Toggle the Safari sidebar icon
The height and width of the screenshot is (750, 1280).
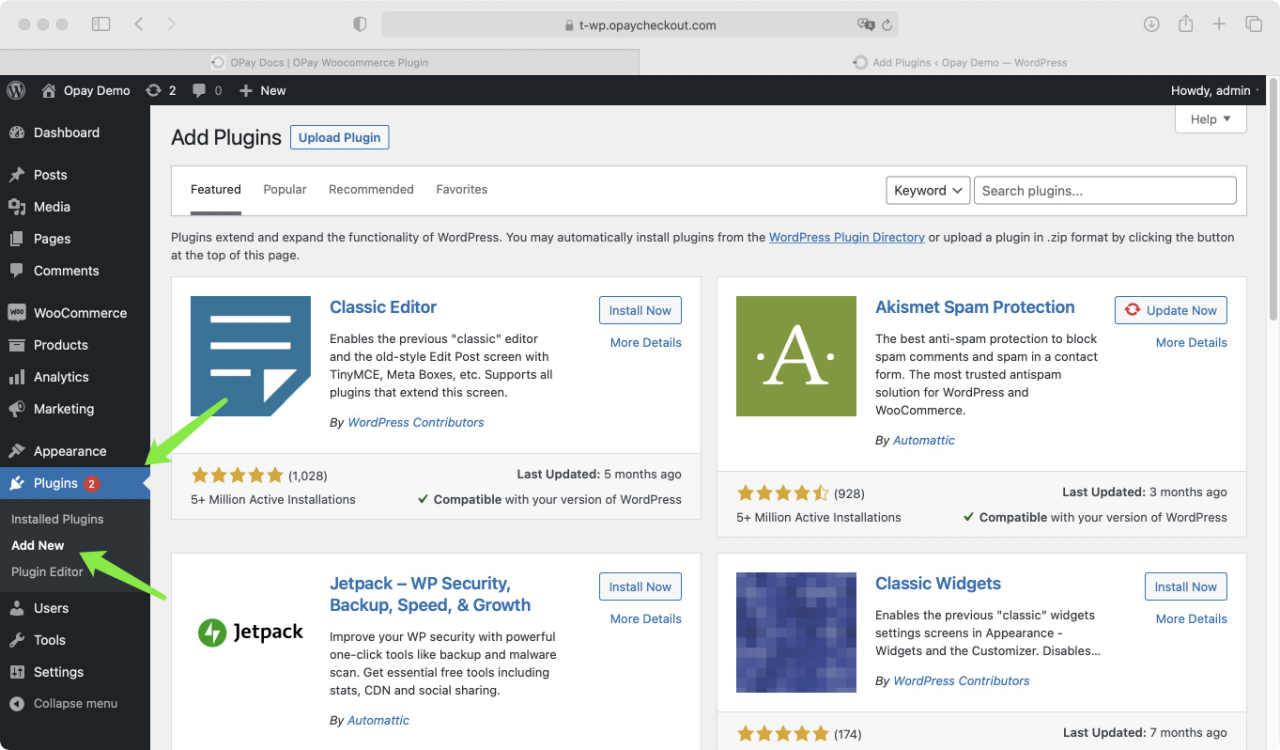[x=101, y=24]
